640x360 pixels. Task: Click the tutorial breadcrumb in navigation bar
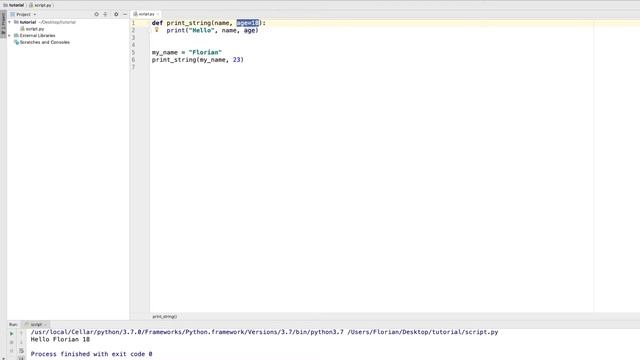pyautogui.click(x=13, y=5)
